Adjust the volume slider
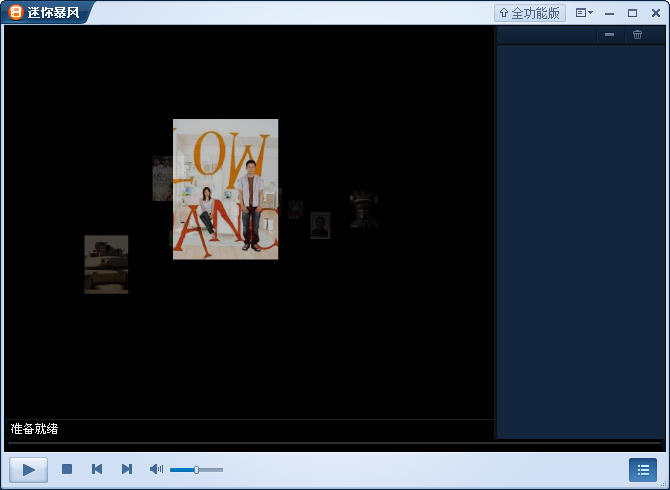This screenshot has height=490, width=670. pyautogui.click(x=197, y=470)
